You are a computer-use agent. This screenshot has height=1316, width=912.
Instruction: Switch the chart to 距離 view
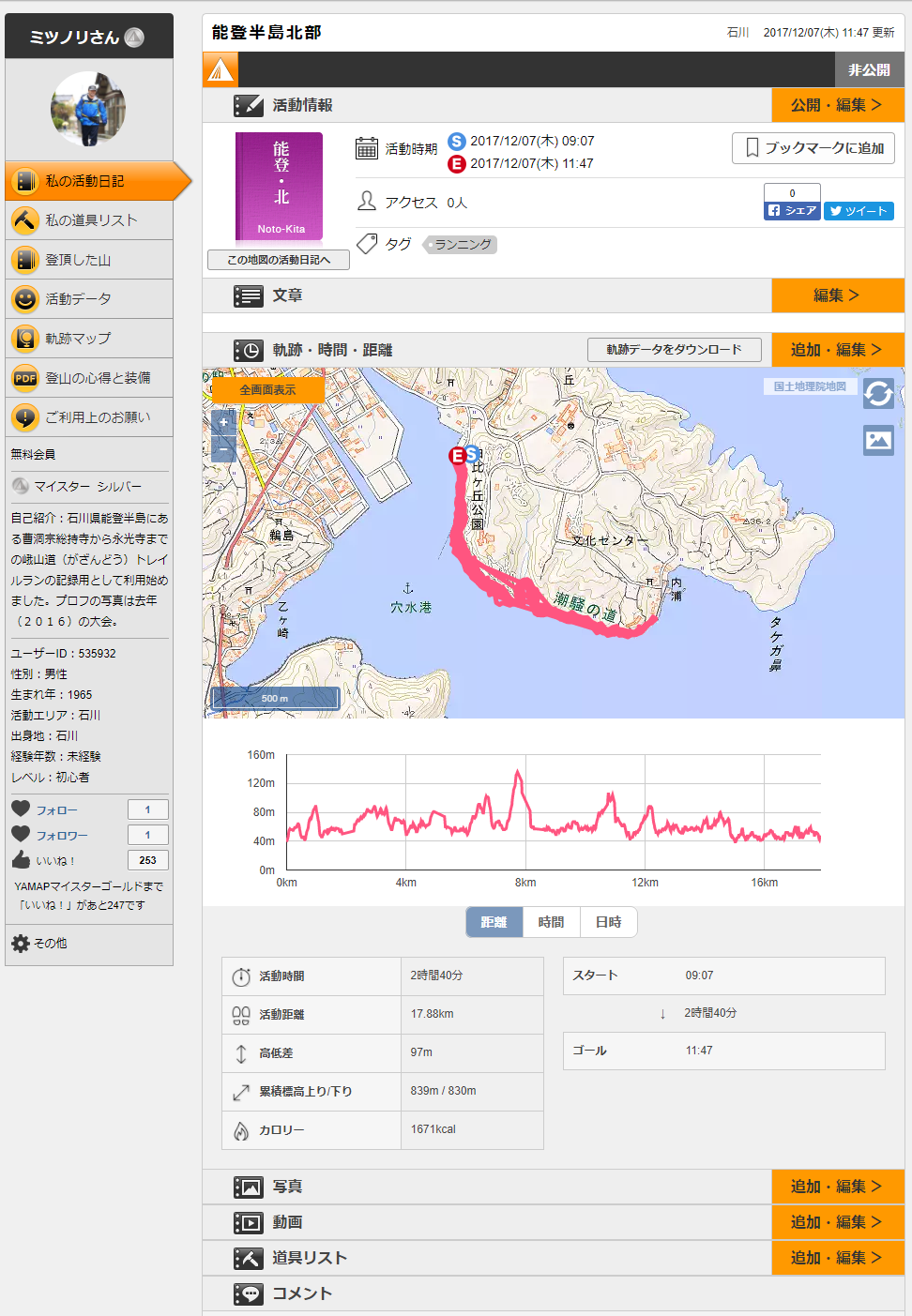click(494, 922)
